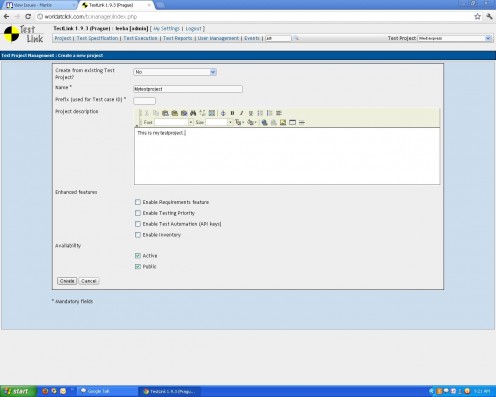Open the find binoculars tool
This screenshot has height=397, width=496.
coord(193,113)
